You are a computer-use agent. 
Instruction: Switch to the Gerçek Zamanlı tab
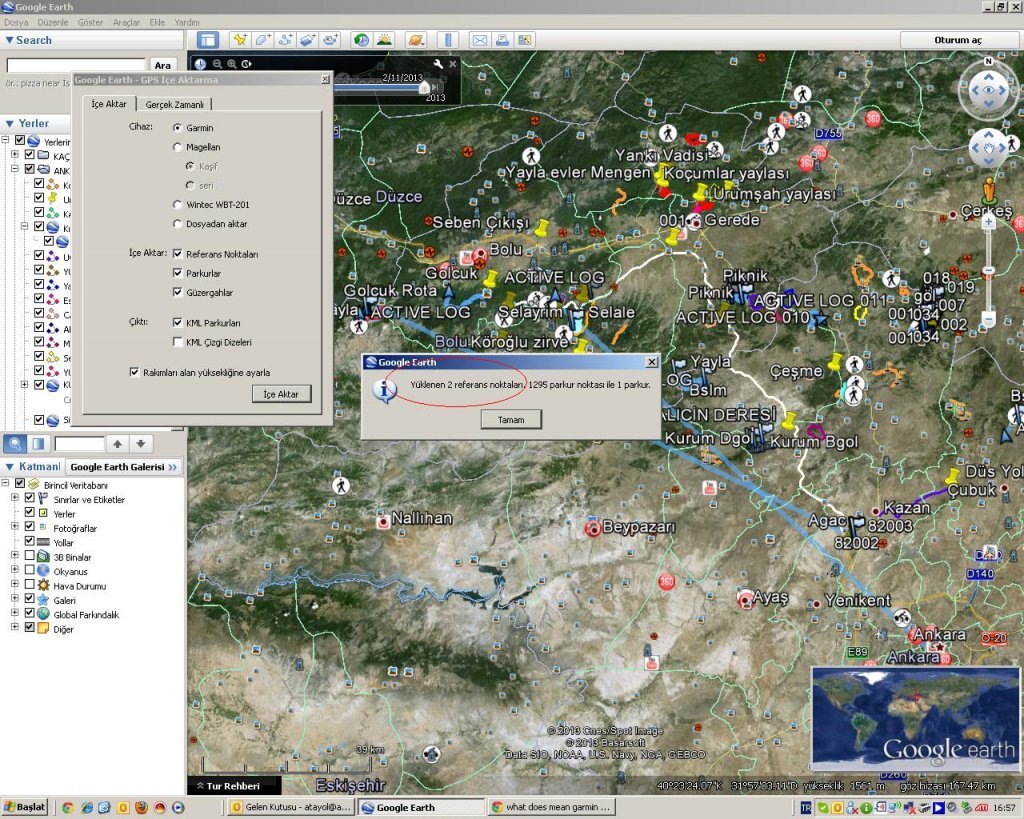click(x=174, y=104)
